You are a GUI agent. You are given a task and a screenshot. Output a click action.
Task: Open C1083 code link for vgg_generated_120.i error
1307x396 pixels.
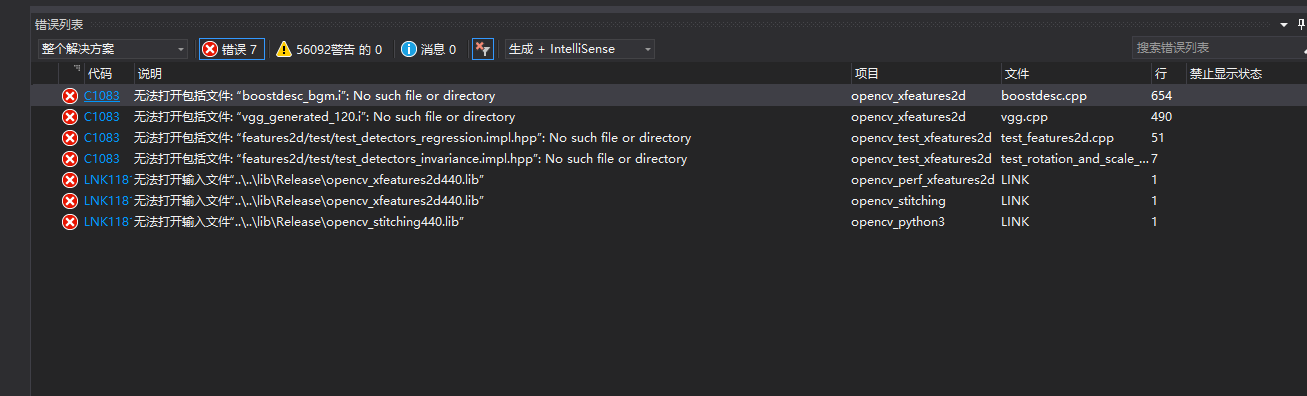coord(101,117)
